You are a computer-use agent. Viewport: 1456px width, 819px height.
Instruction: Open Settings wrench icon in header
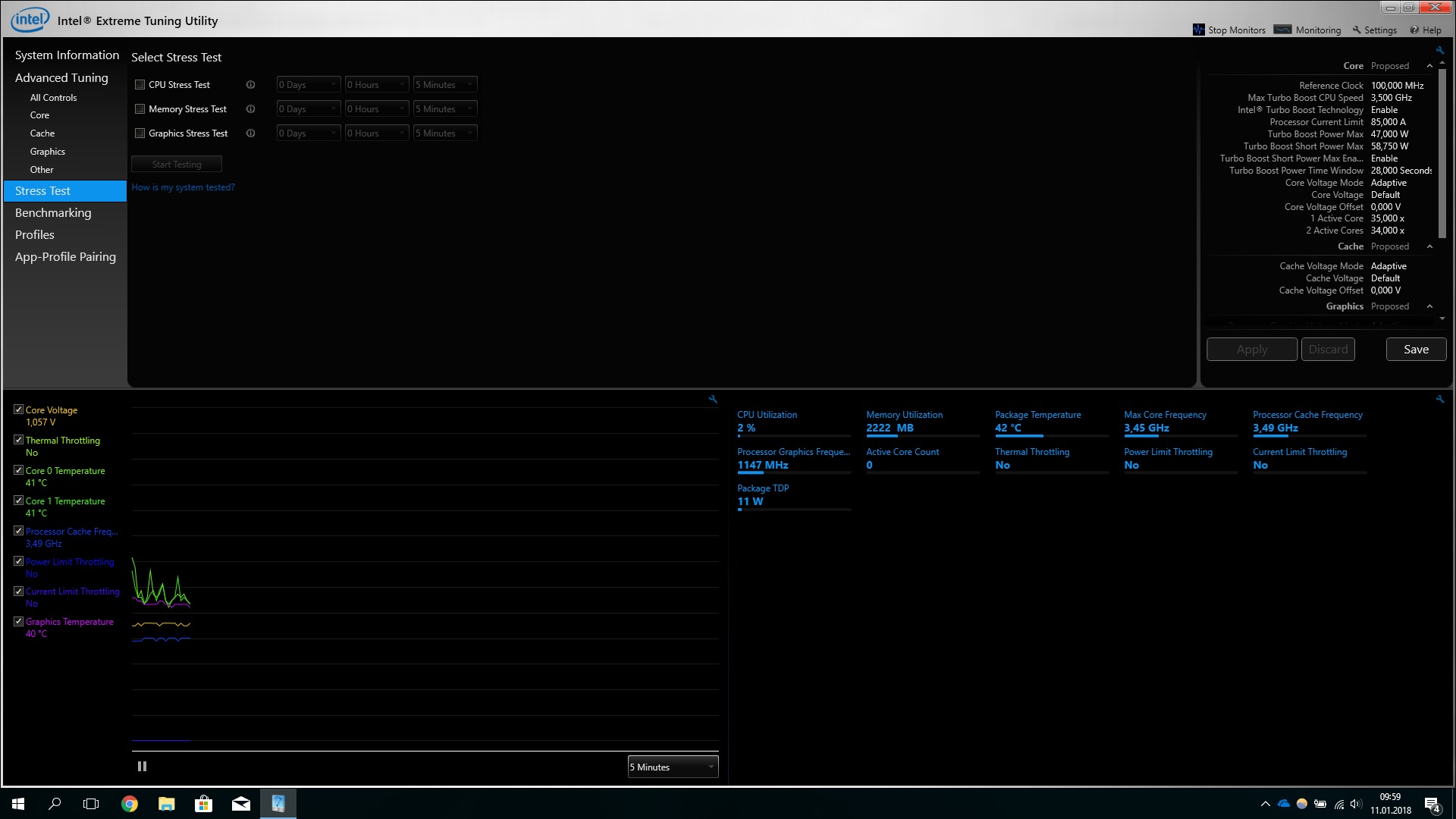point(1357,30)
